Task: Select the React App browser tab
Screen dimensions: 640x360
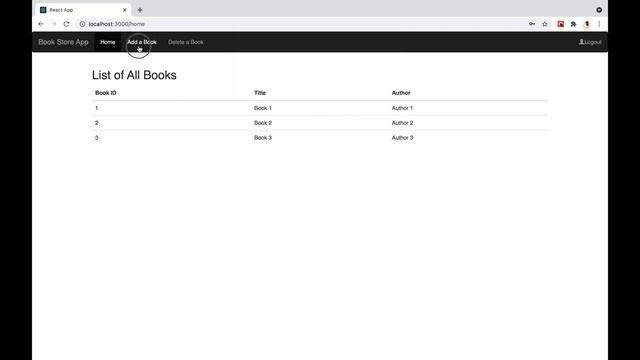Action: (82, 10)
